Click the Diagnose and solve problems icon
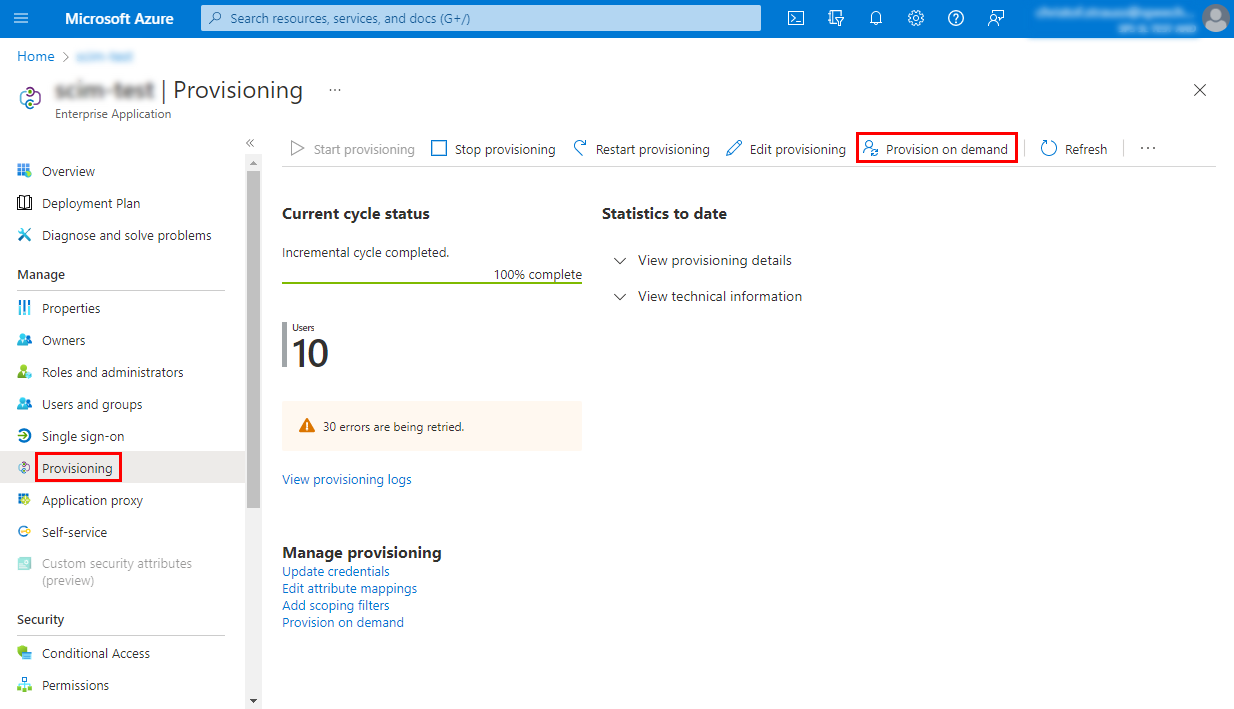This screenshot has width=1234, height=709. click(x=25, y=235)
